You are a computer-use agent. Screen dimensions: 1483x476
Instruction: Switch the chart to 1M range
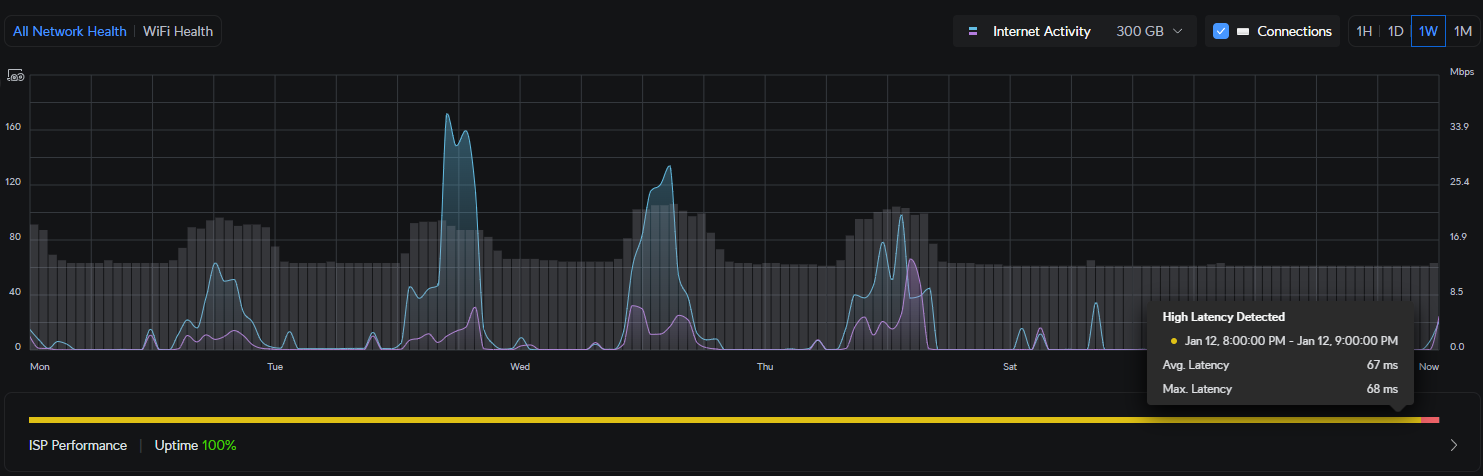click(1461, 31)
